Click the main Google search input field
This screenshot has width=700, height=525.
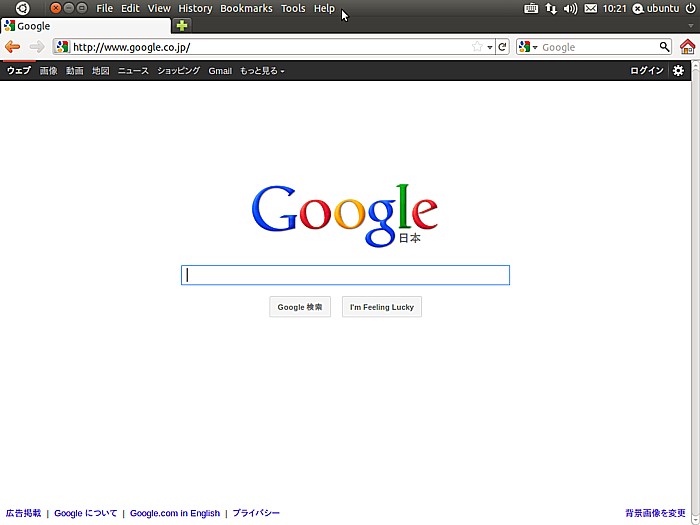pyautogui.click(x=345, y=275)
